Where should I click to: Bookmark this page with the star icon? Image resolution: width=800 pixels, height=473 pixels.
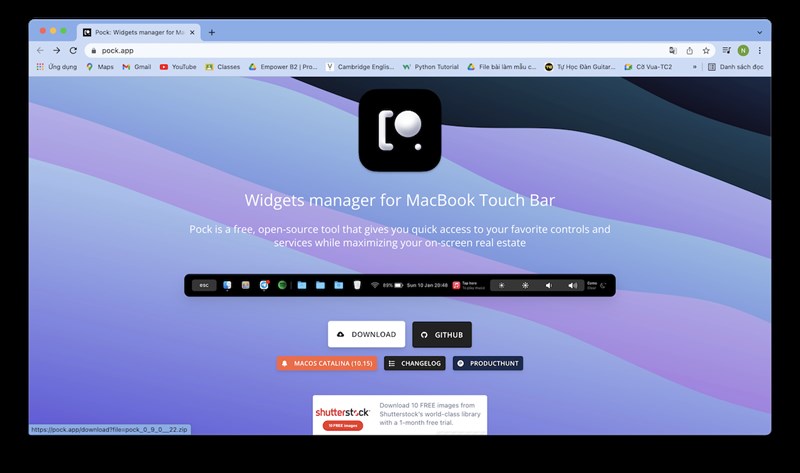tap(706, 51)
